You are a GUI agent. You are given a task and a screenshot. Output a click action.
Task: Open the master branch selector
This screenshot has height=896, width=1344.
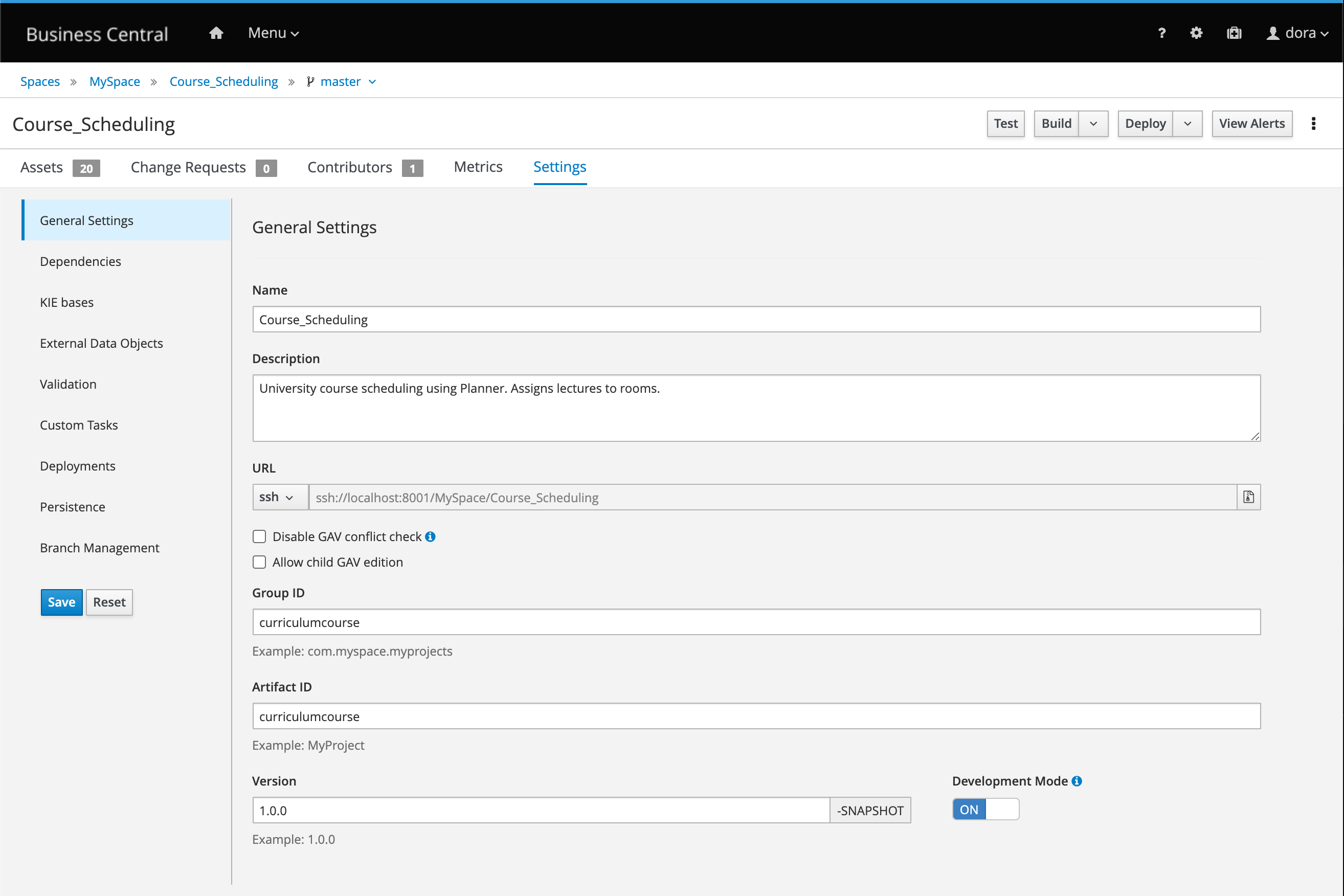pyautogui.click(x=342, y=82)
